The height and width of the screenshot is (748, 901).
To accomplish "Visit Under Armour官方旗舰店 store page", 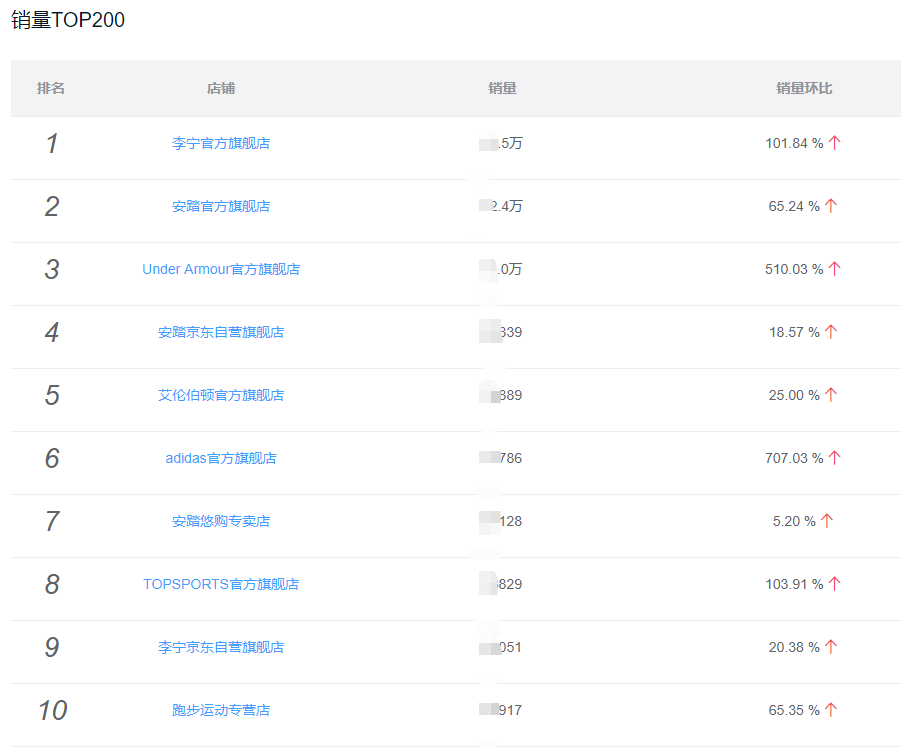I will 221,269.
